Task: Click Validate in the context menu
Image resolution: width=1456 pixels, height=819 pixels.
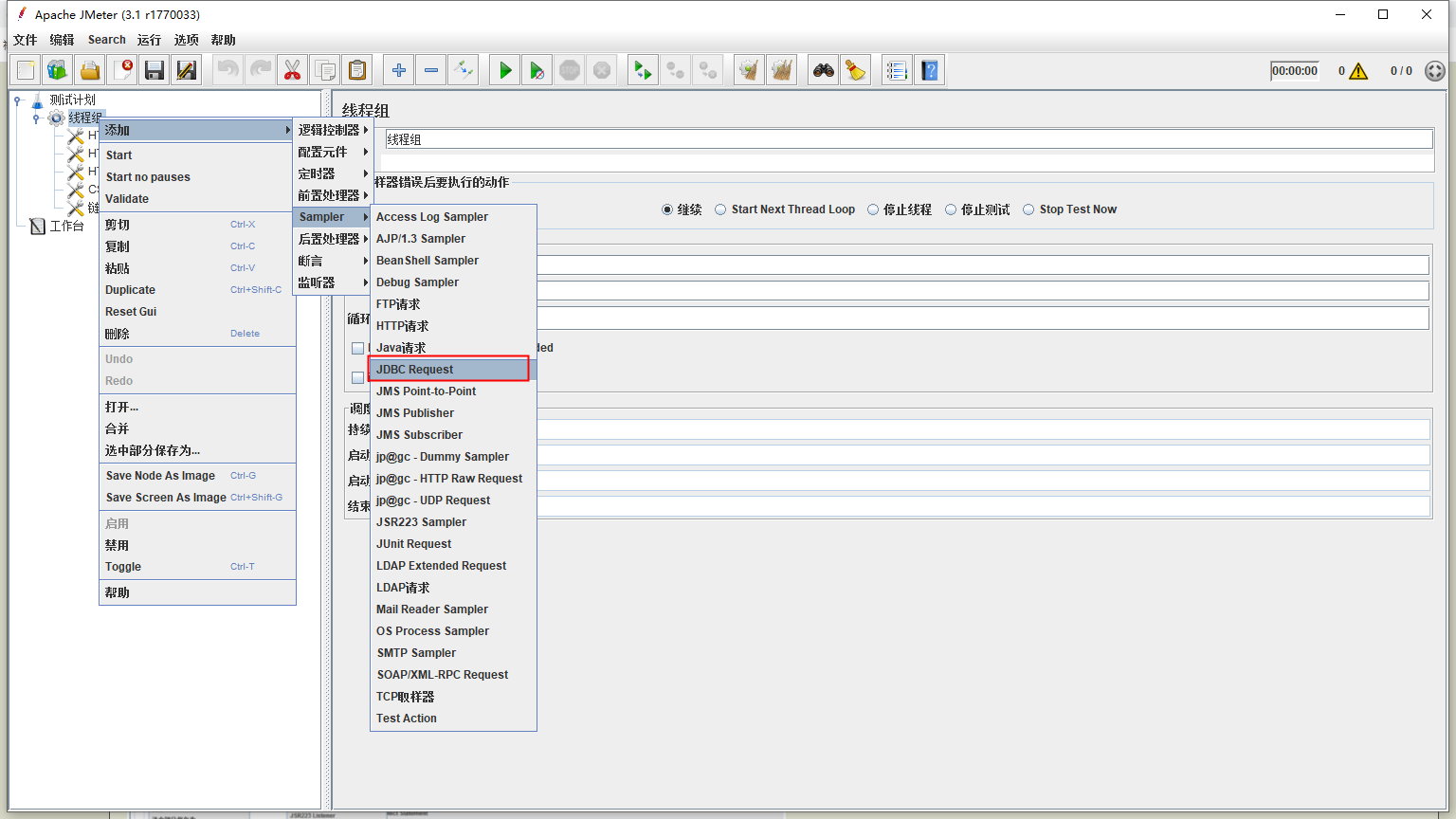Action: click(x=197, y=199)
